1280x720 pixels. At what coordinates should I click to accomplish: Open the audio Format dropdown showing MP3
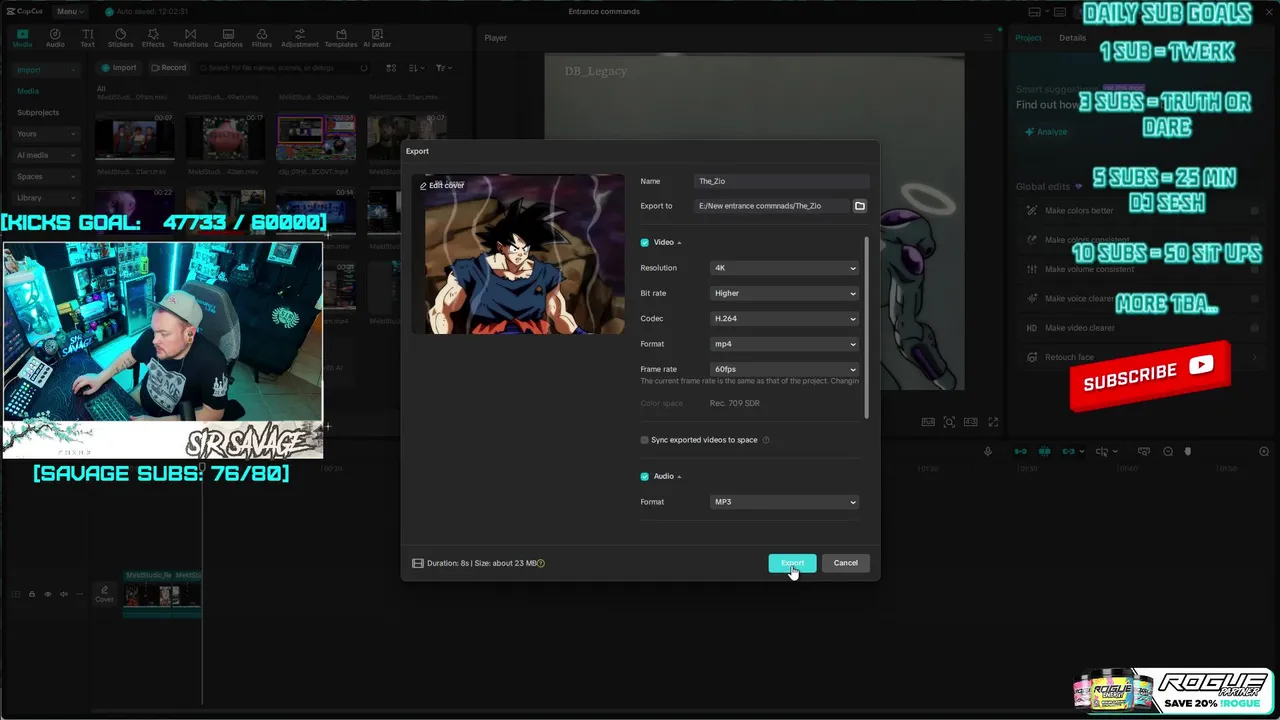coord(785,502)
